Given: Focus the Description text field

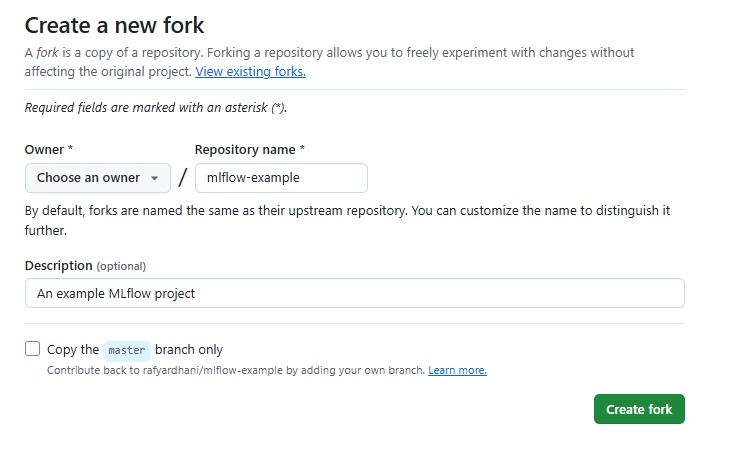Looking at the screenshot, I should point(354,293).
